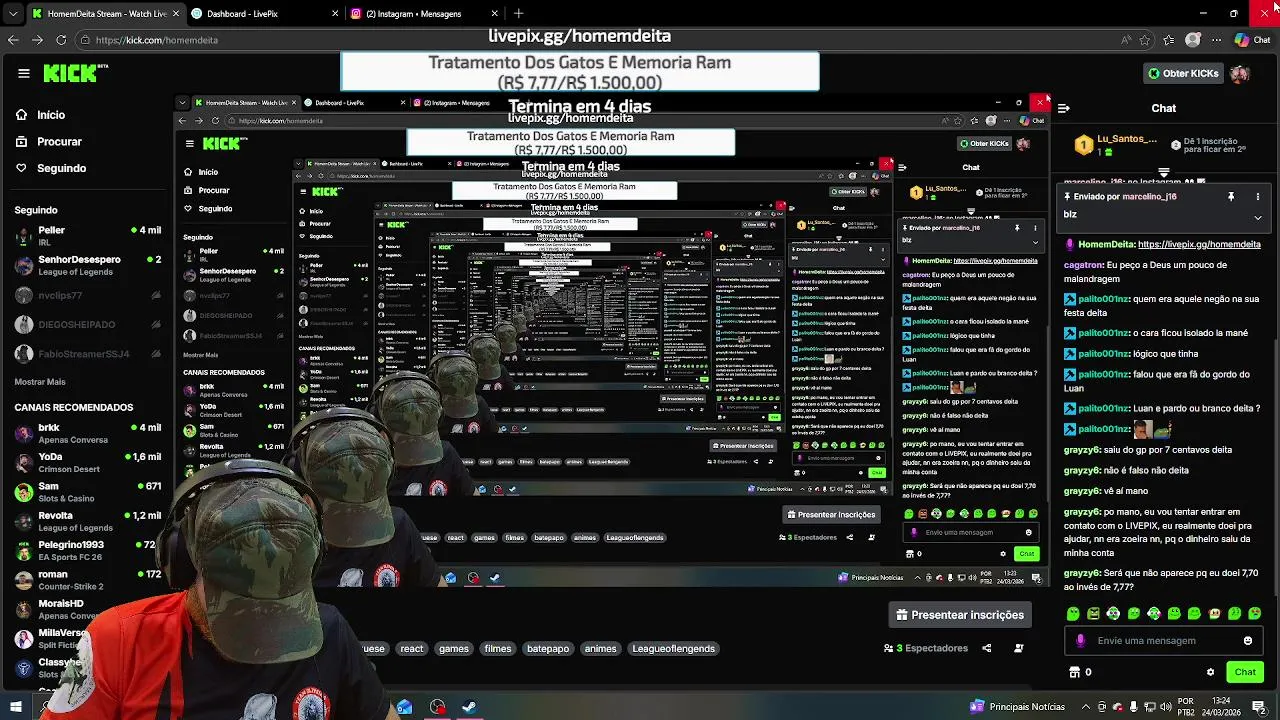Switch to Instagram Mensagens tab
The height and width of the screenshot is (720, 1280).
point(422,14)
